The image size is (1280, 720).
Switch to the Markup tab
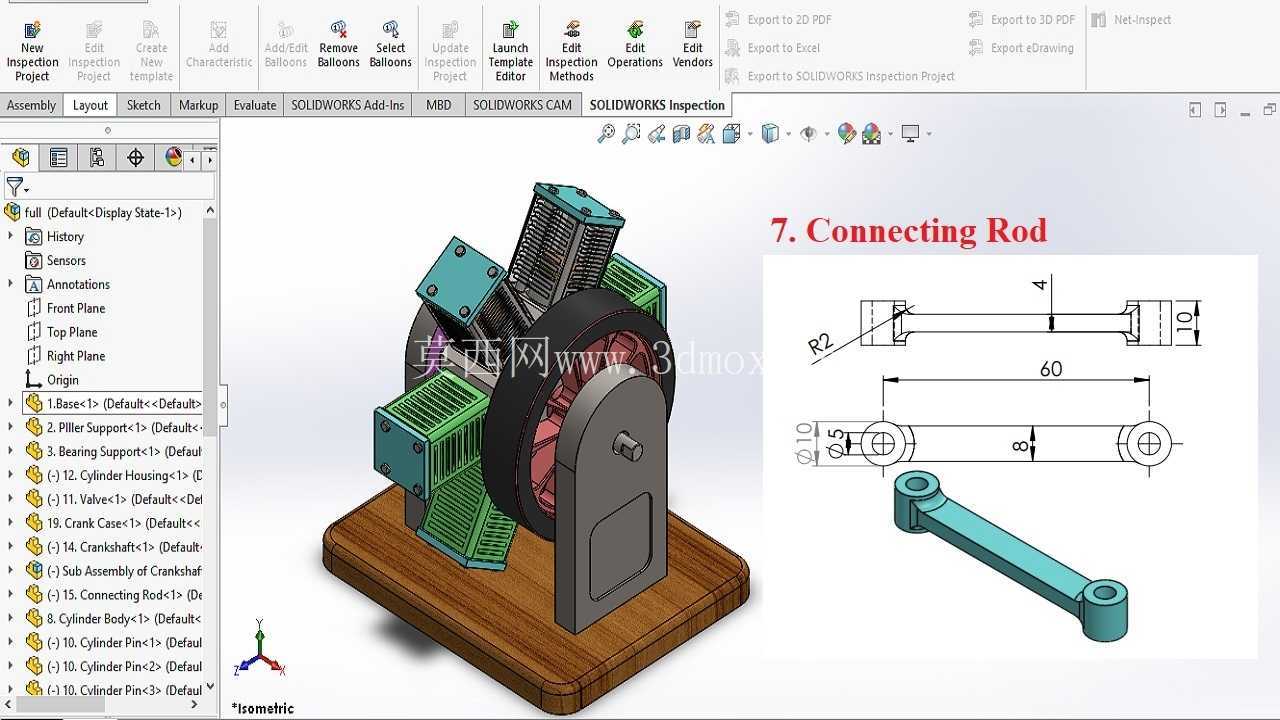[198, 105]
